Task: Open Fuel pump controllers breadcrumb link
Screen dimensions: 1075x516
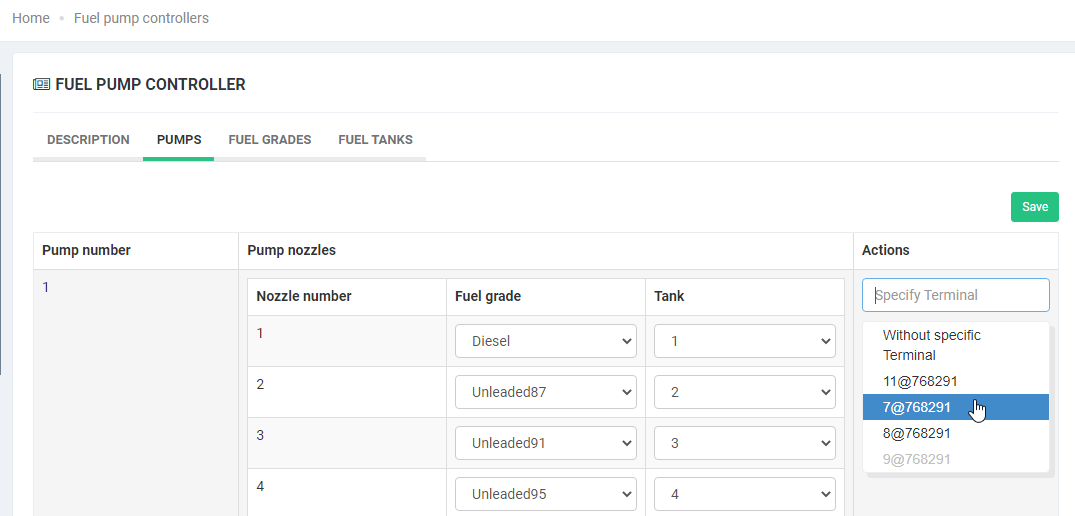Action: point(141,18)
